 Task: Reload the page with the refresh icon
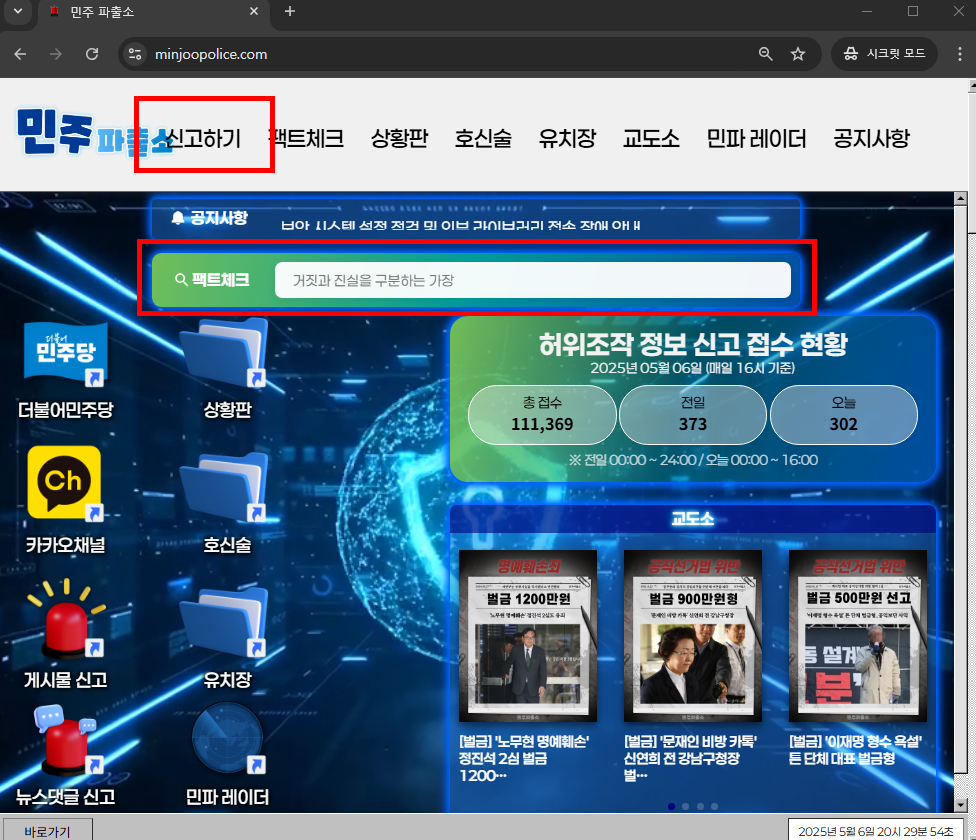91,54
